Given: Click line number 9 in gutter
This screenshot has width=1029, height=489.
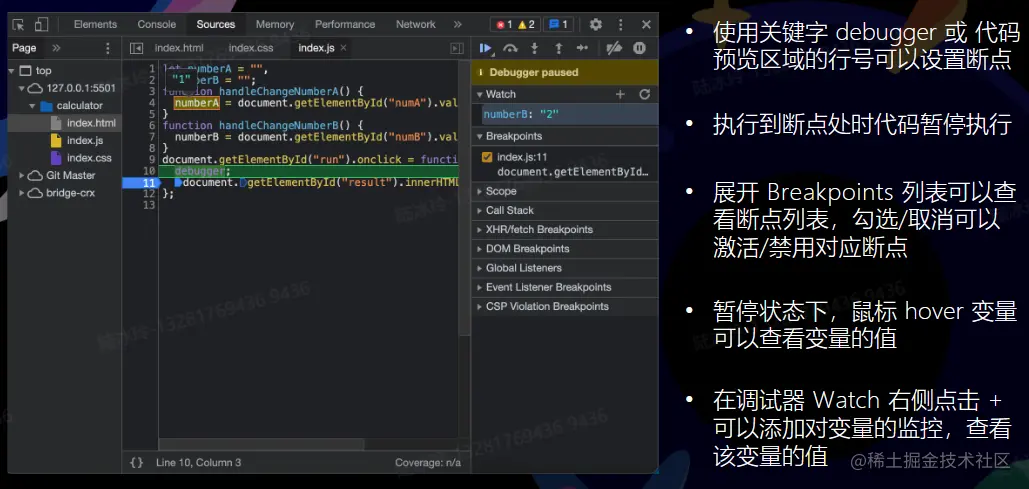Looking at the screenshot, I should click(x=152, y=159).
